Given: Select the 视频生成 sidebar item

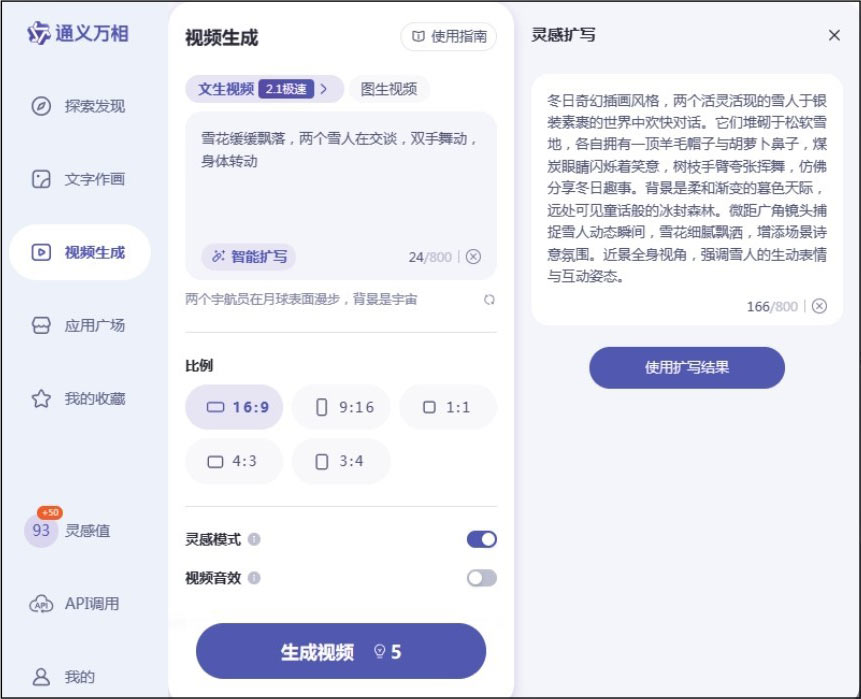Looking at the screenshot, I should click(80, 252).
